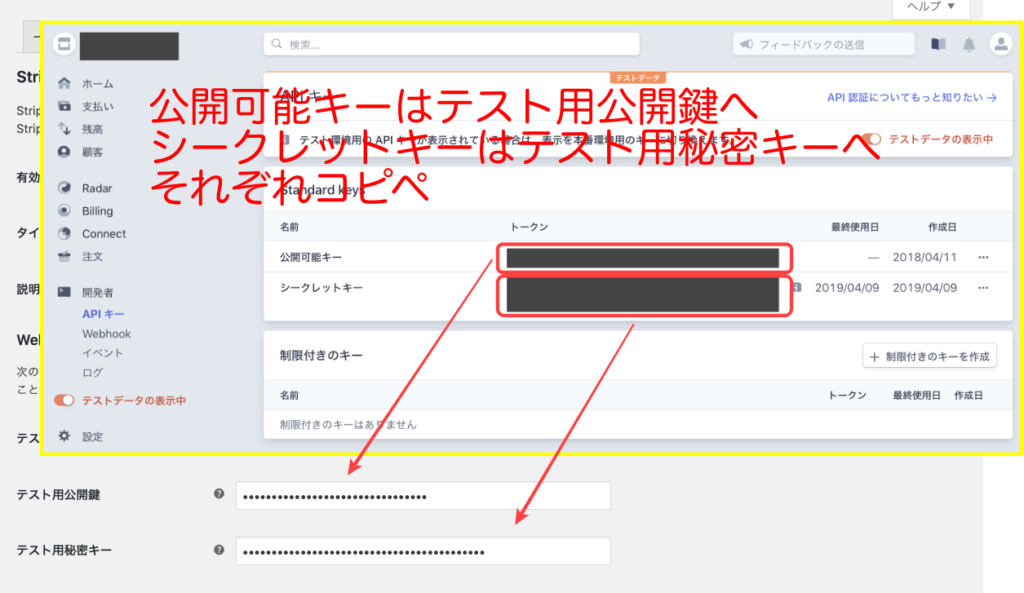Screen dimensions: 1024x593
Task: Open the Billing sidebar icon
Action: pyautogui.click(x=64, y=210)
